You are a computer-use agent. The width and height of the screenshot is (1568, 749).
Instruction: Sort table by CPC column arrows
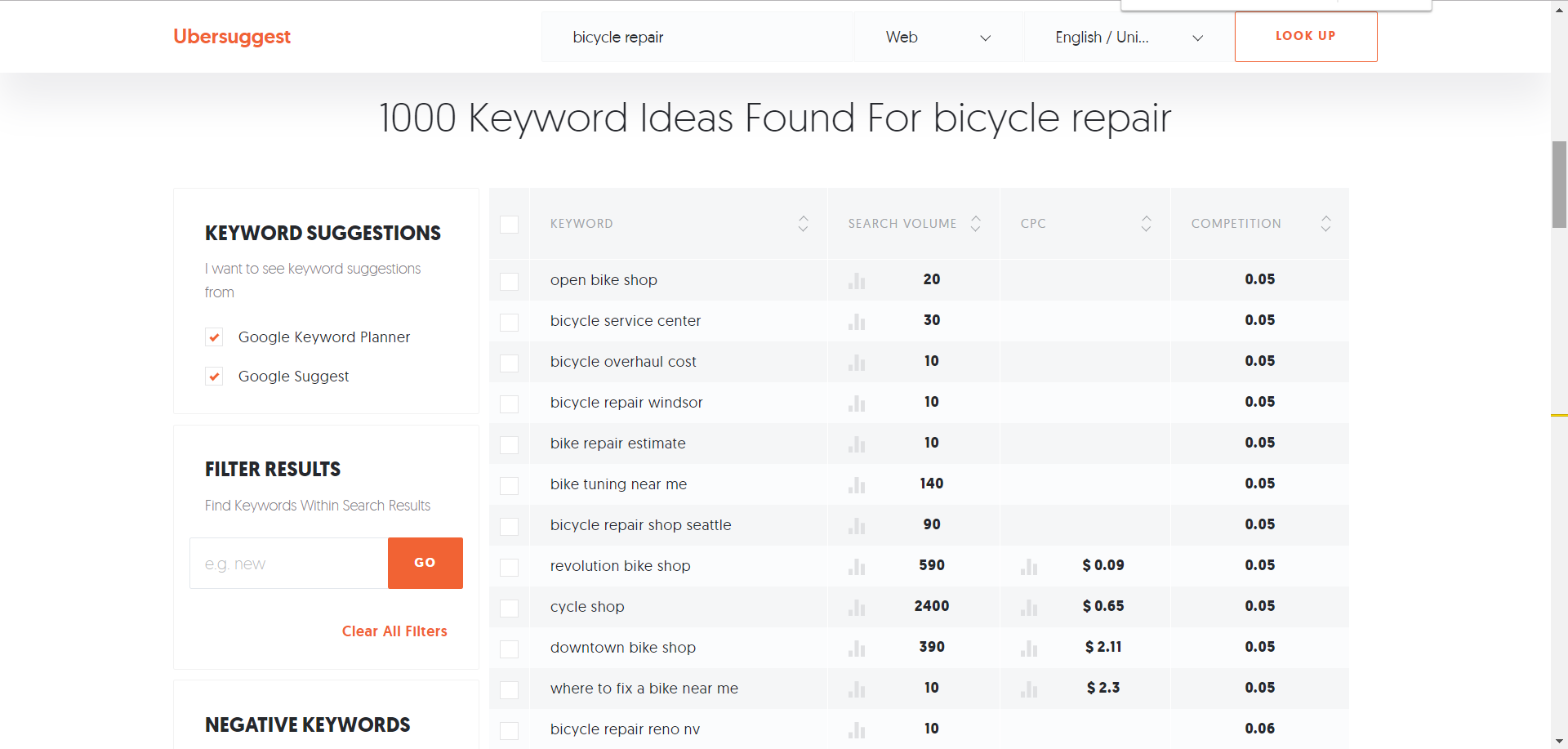click(x=1147, y=224)
